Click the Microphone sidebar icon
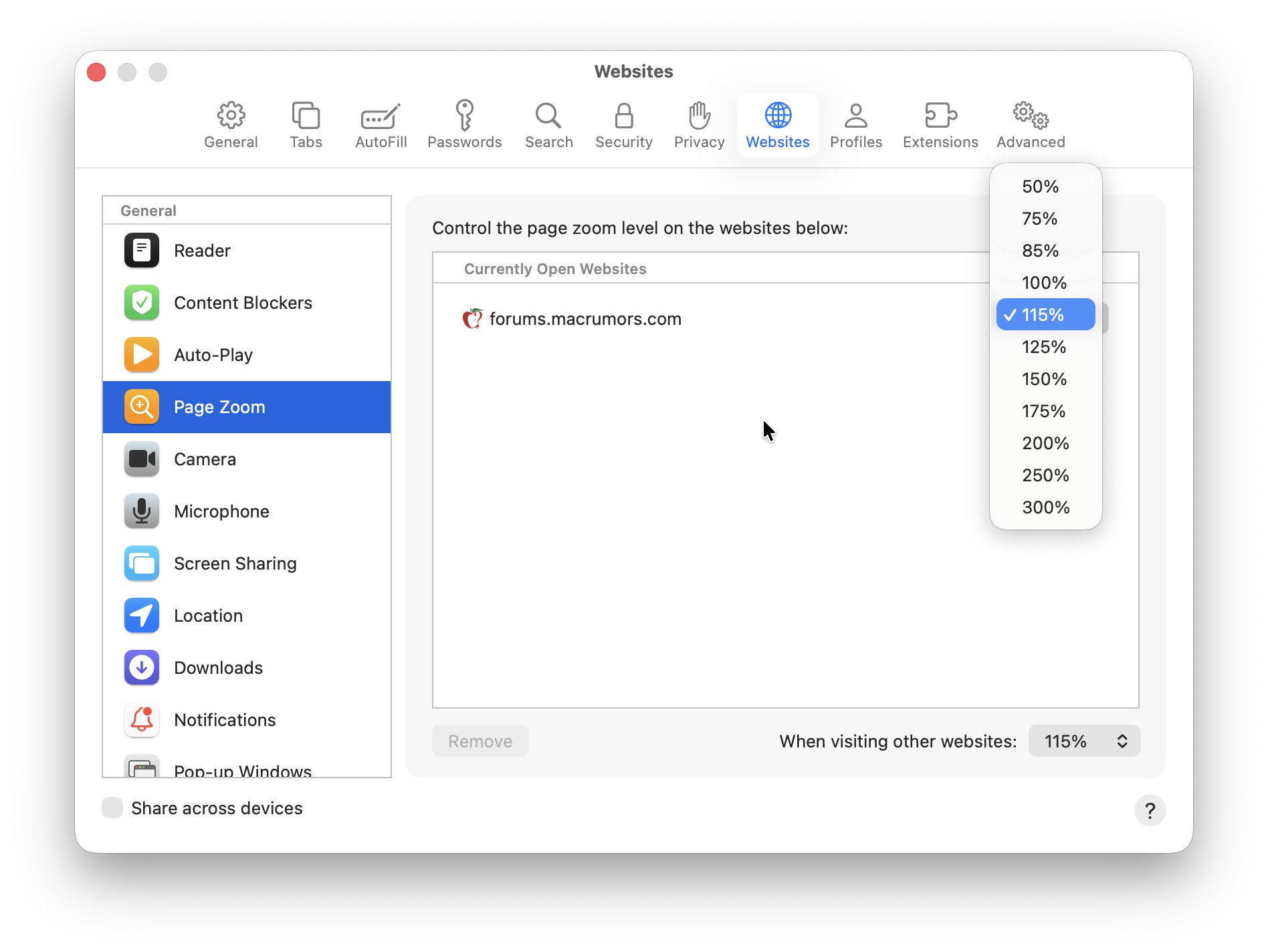 click(x=142, y=511)
